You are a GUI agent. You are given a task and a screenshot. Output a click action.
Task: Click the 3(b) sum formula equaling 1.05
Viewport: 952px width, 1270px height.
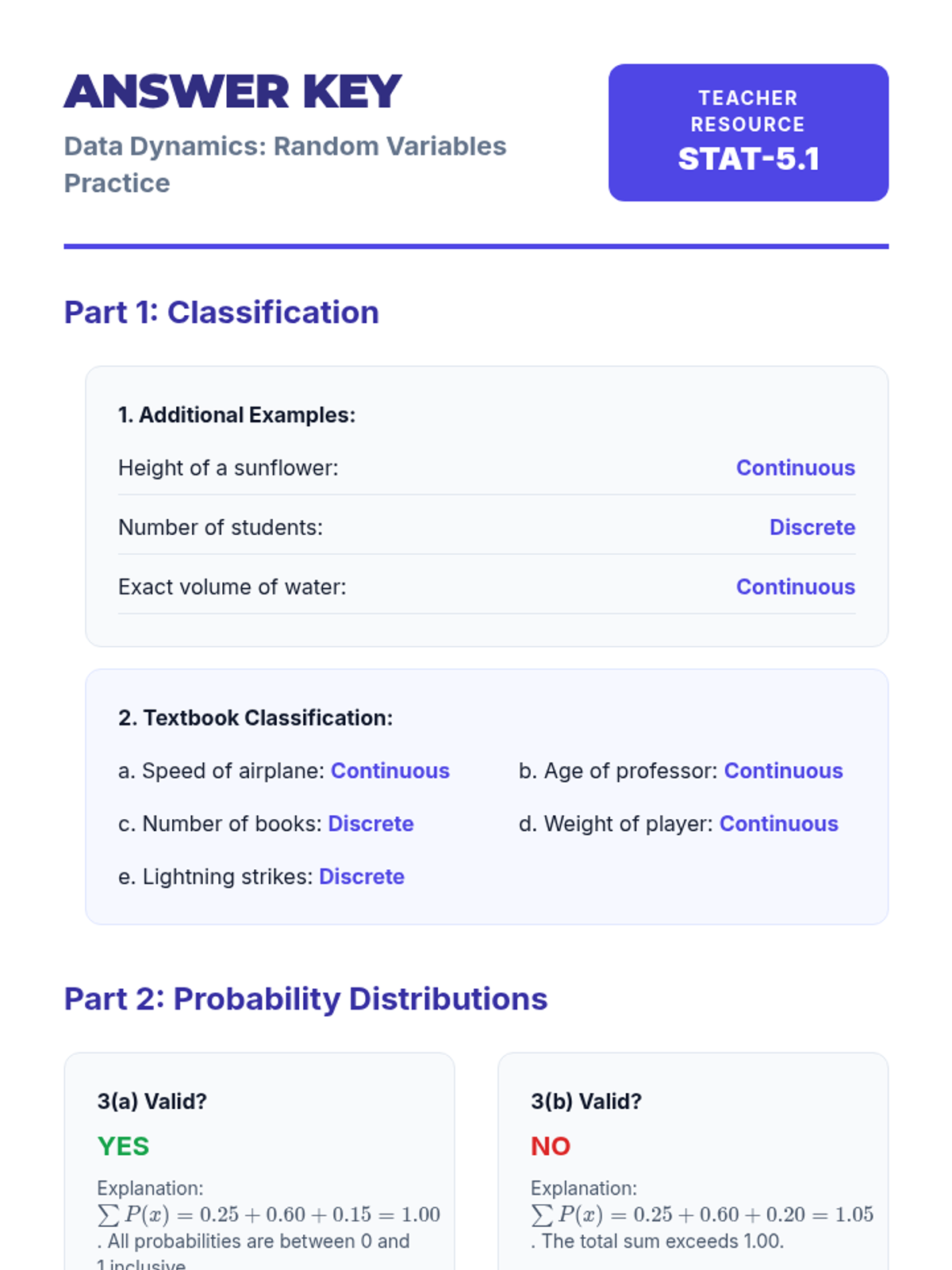point(702,1214)
